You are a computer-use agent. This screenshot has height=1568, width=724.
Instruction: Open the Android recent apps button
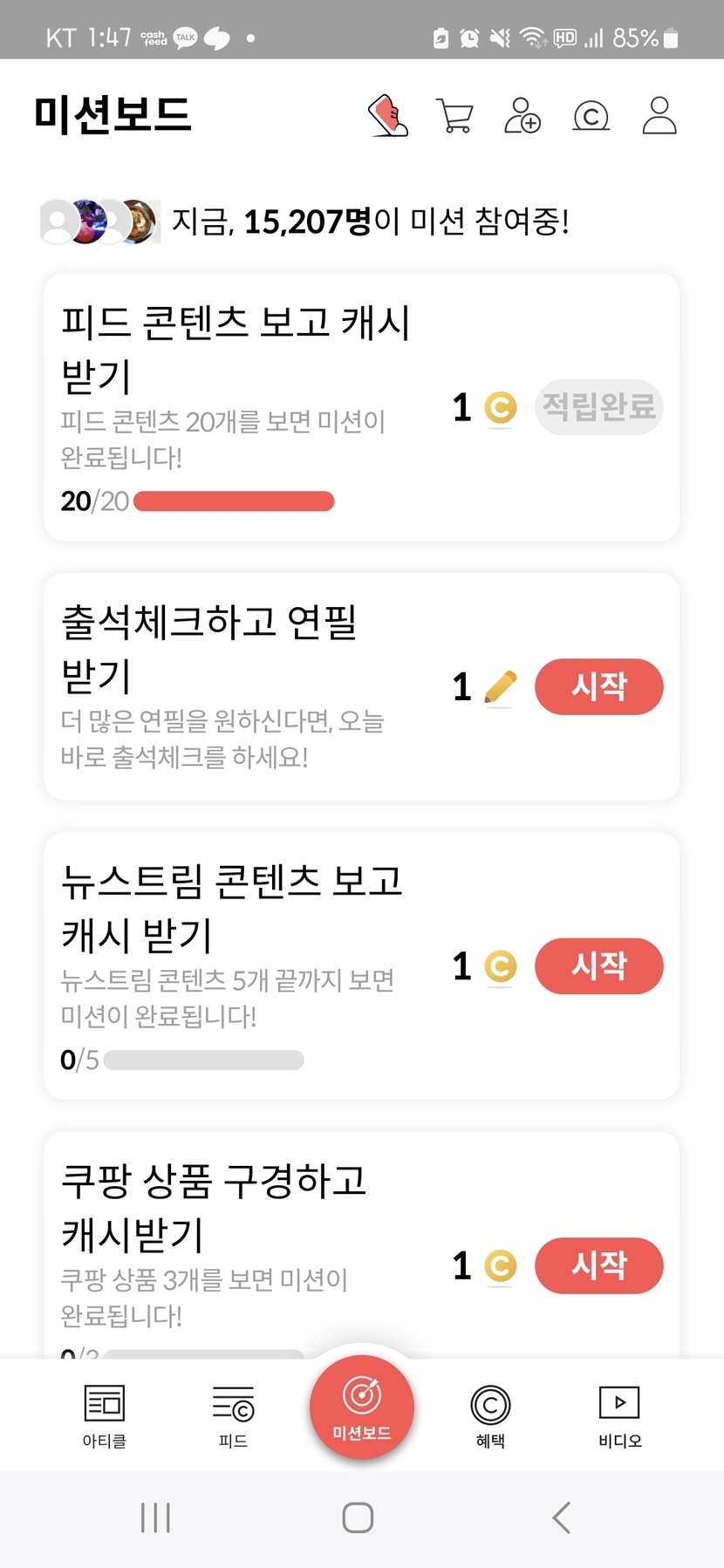click(x=156, y=1517)
